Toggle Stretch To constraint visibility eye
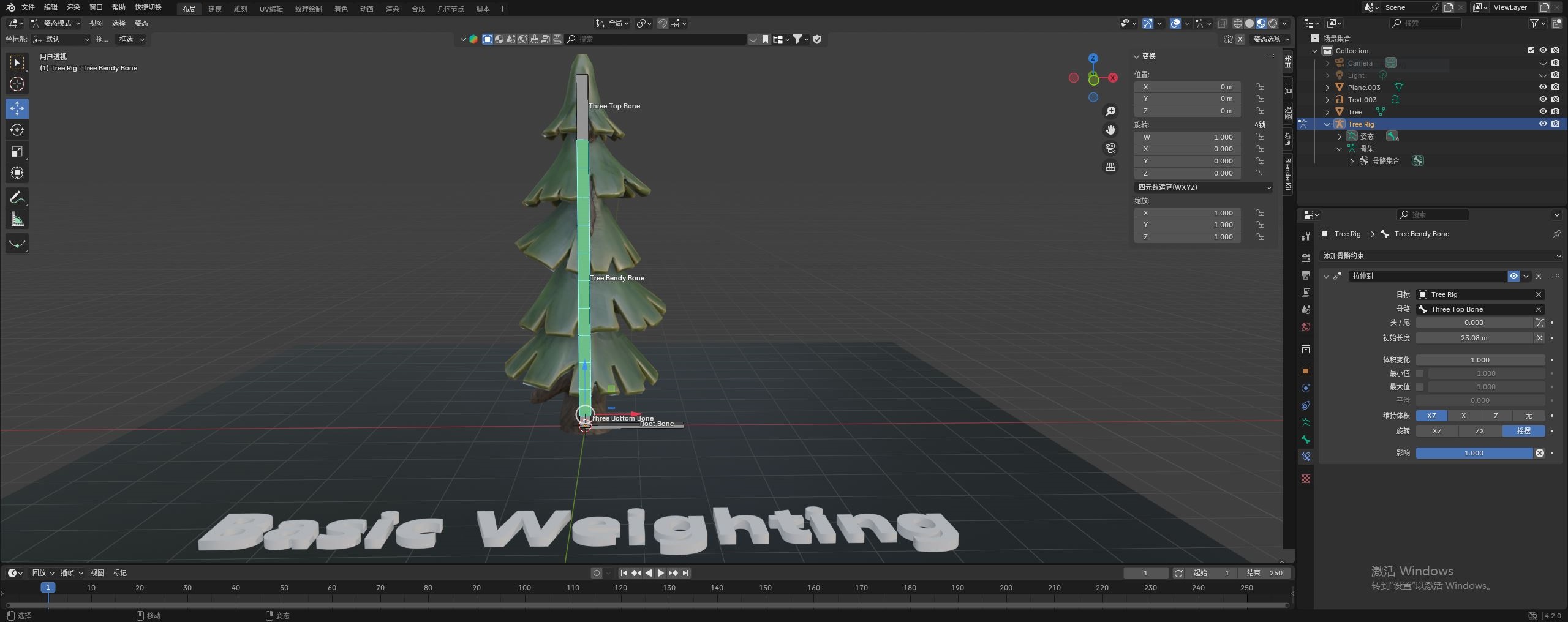 point(1513,276)
